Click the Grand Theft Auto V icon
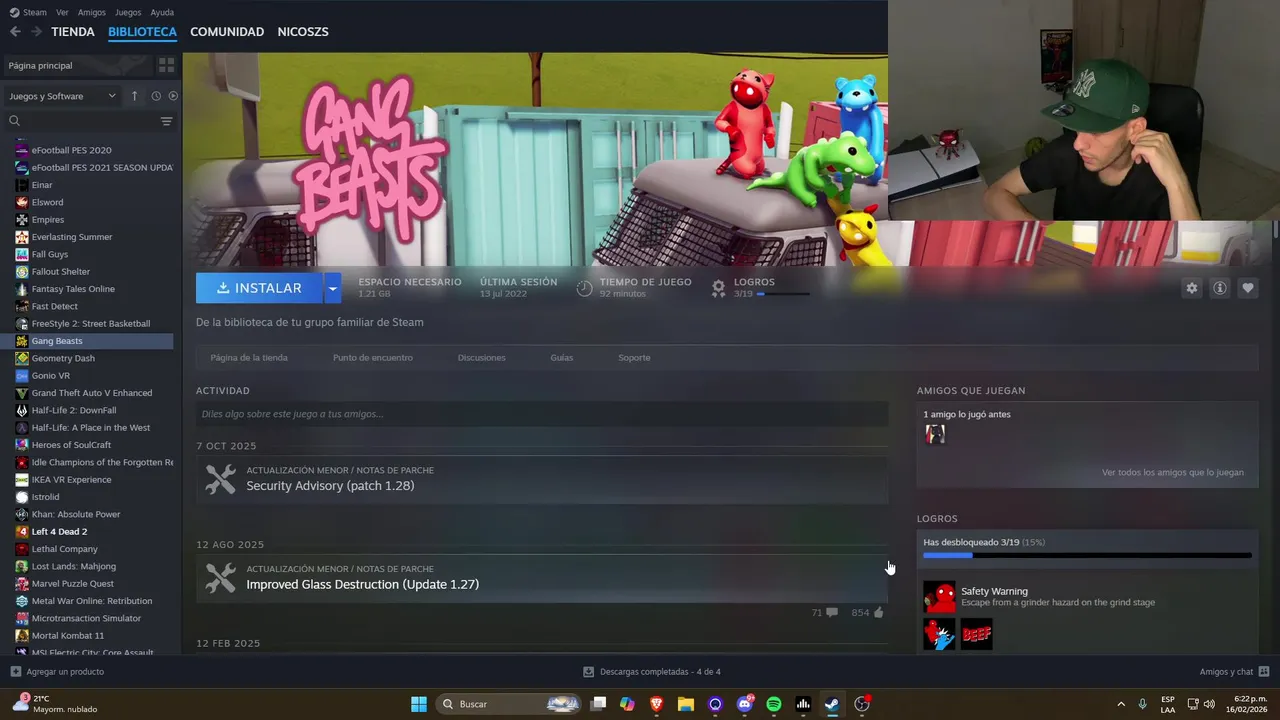Screen dimensions: 1280x720 coord(22,393)
